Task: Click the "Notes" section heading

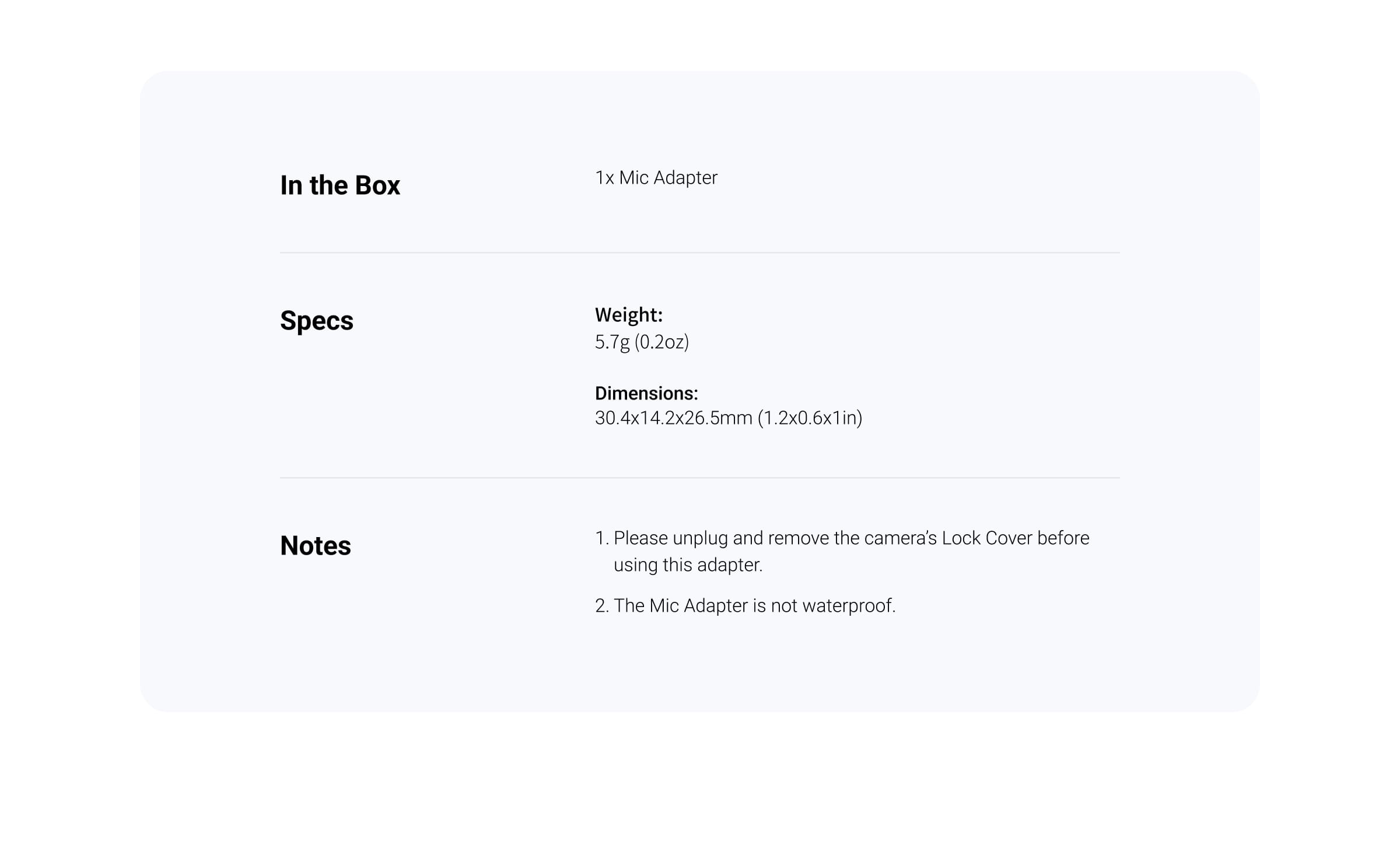Action: 315,546
